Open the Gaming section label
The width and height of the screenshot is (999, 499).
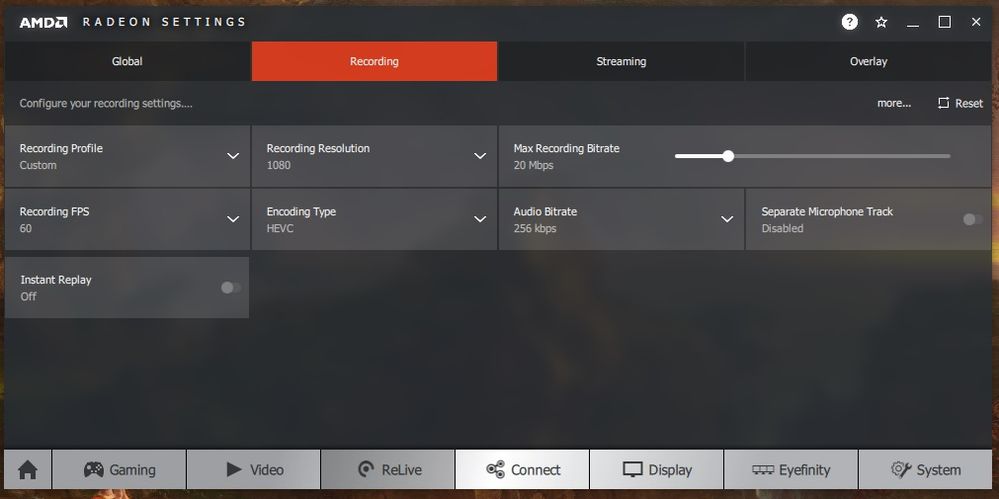[133, 470]
